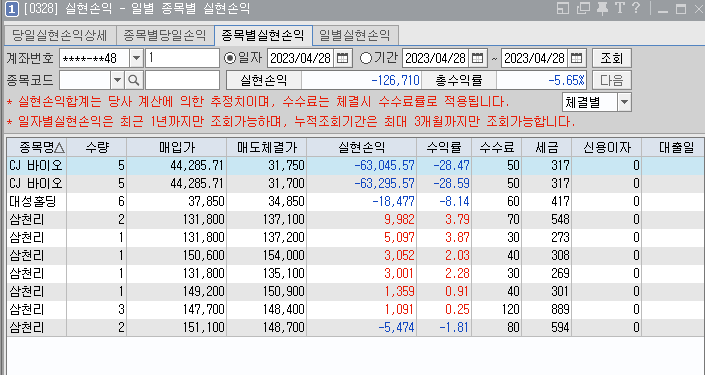
Task: Open calendar for the 일자 date field
Action: [343, 58]
